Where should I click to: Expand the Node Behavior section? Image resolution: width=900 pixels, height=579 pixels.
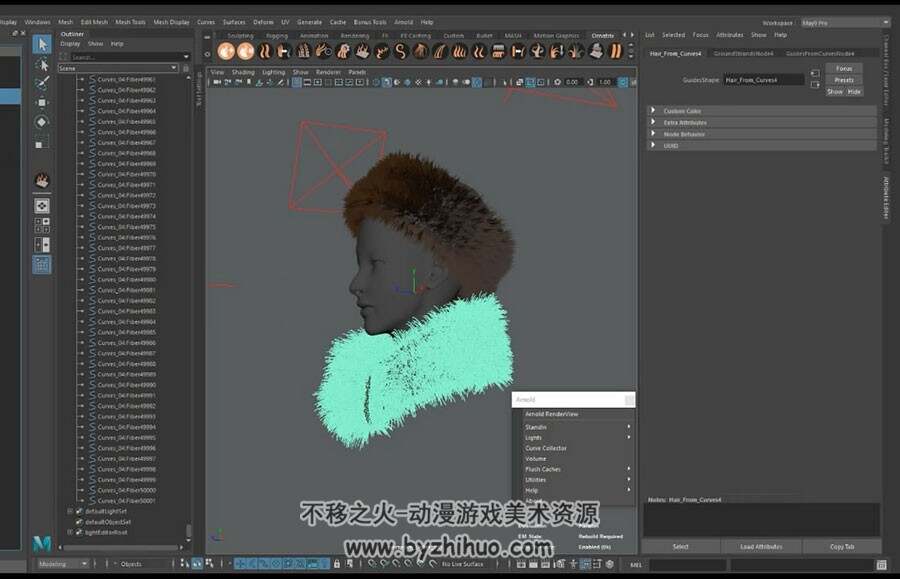(653, 134)
